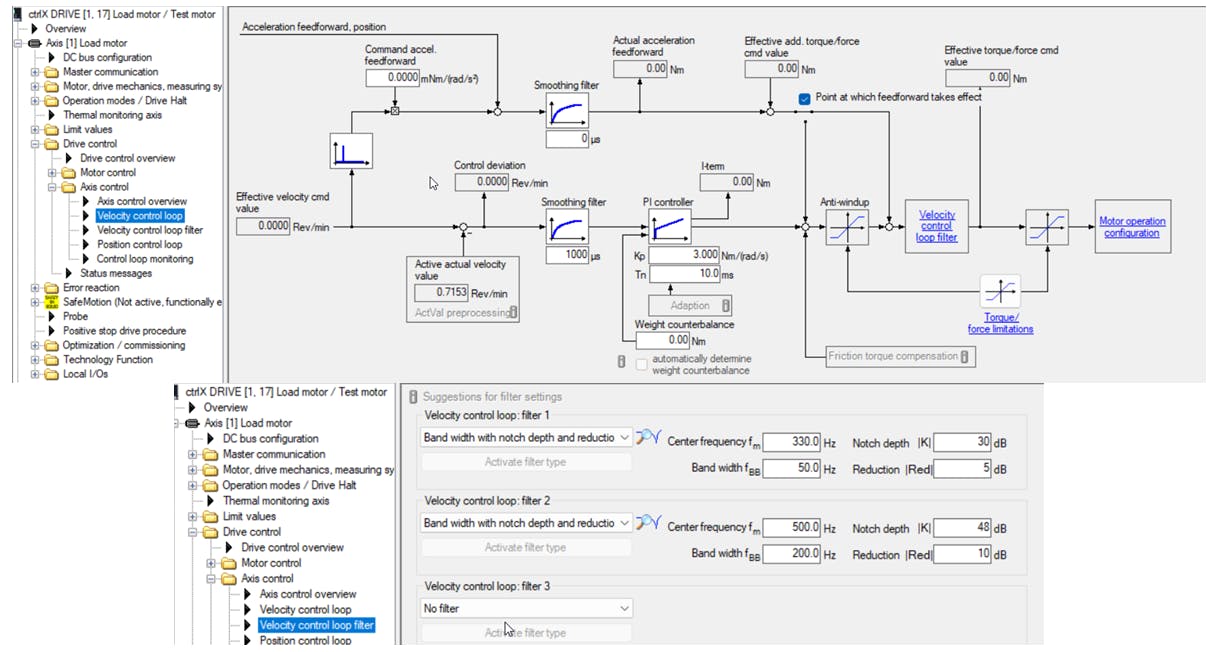Screen dimensions: 1213x652
Task: Click the output limiter block before Motor operation
Action: pos(1047,228)
